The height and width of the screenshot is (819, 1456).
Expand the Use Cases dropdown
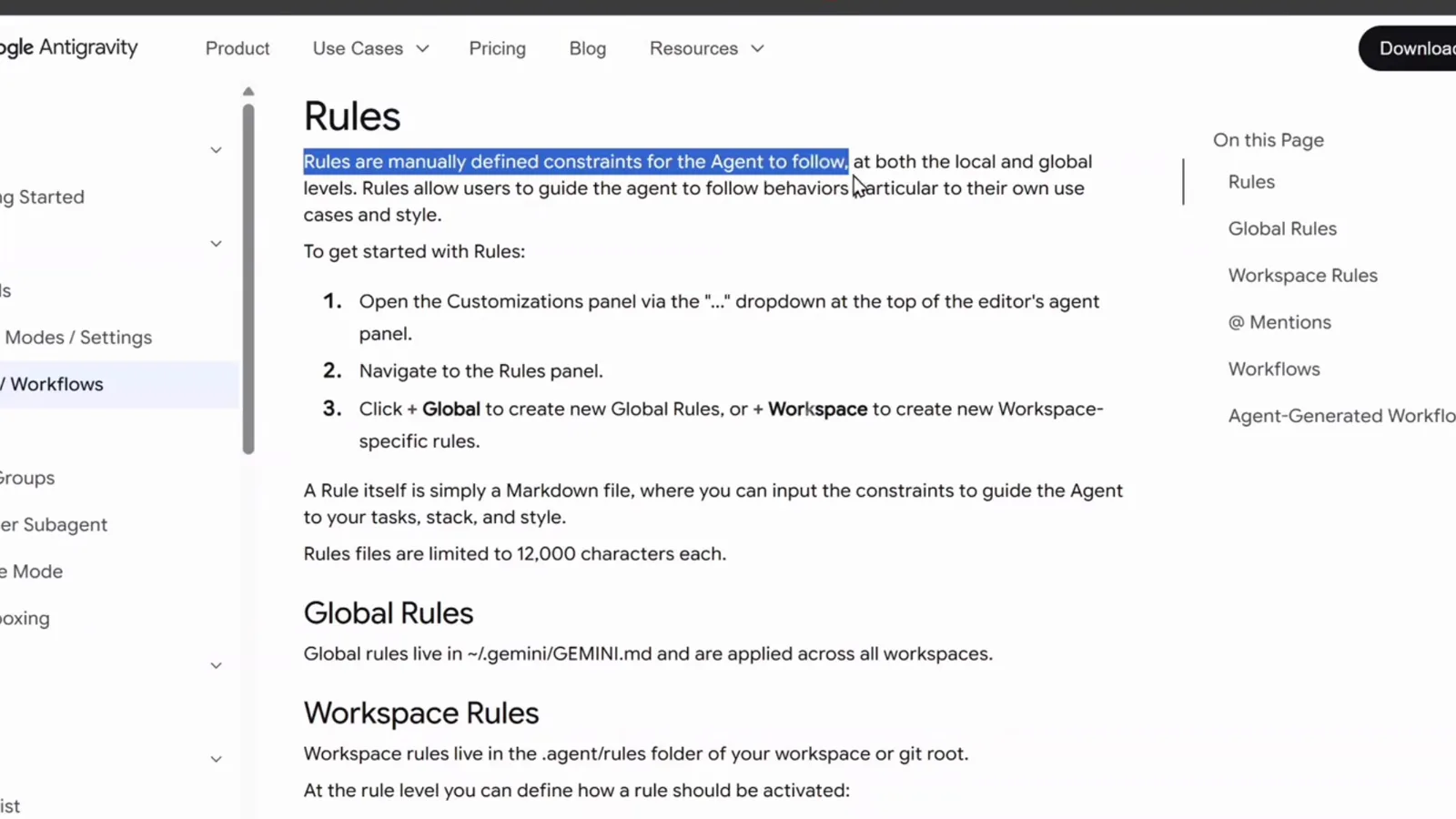tap(370, 48)
